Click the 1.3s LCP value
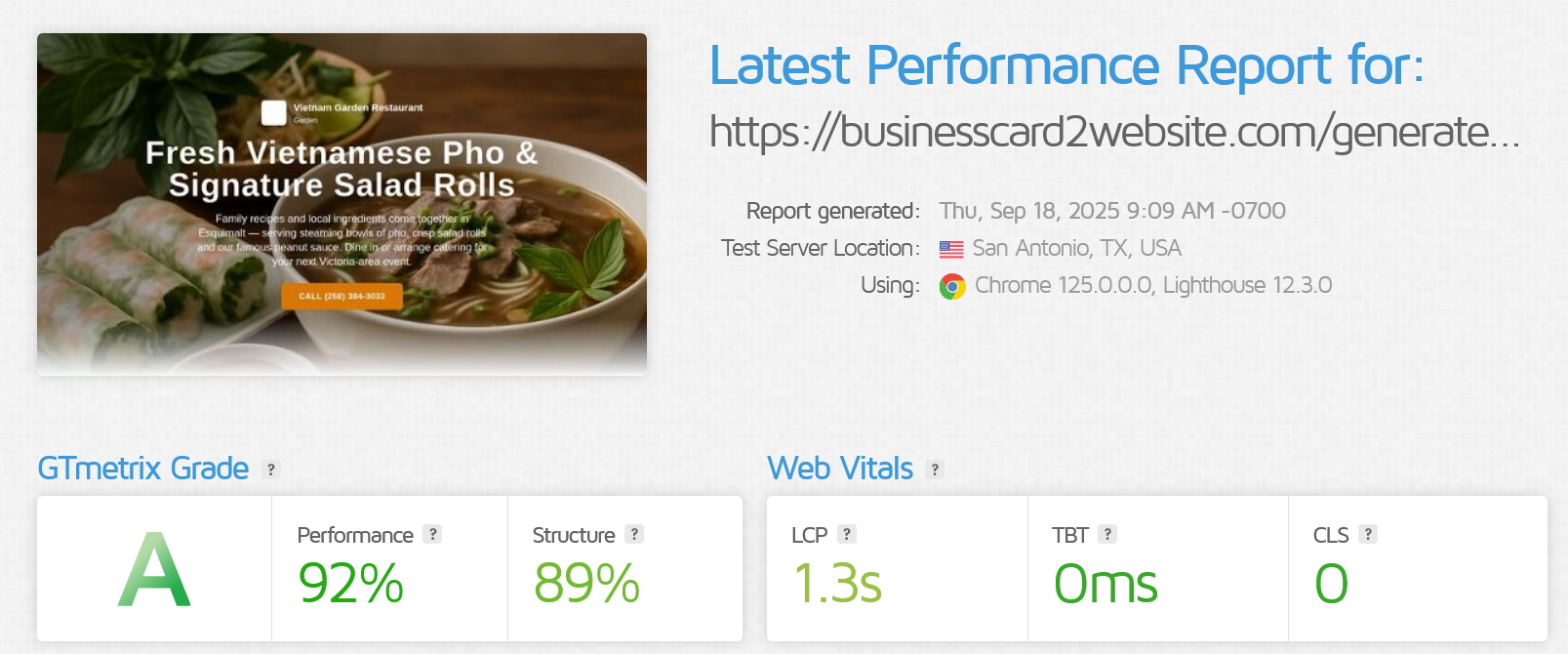The image size is (1568, 654). [x=837, y=584]
